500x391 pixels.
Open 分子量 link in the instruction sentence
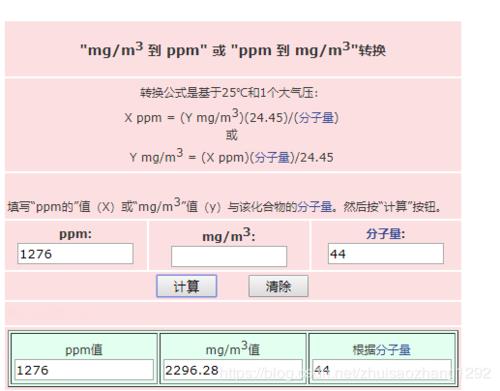click(x=315, y=207)
